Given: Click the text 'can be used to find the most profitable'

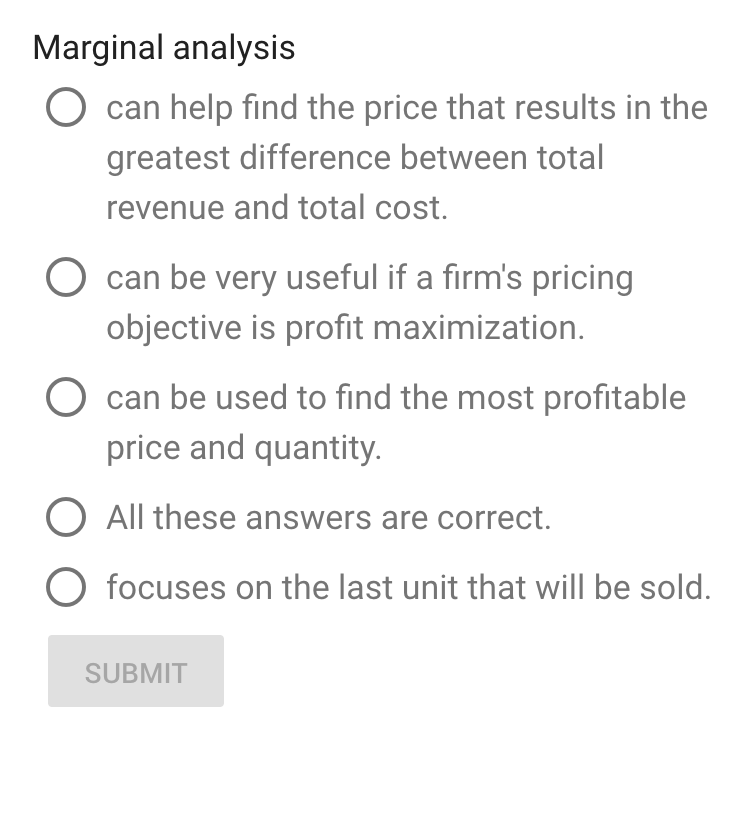Looking at the screenshot, I should click(395, 397).
